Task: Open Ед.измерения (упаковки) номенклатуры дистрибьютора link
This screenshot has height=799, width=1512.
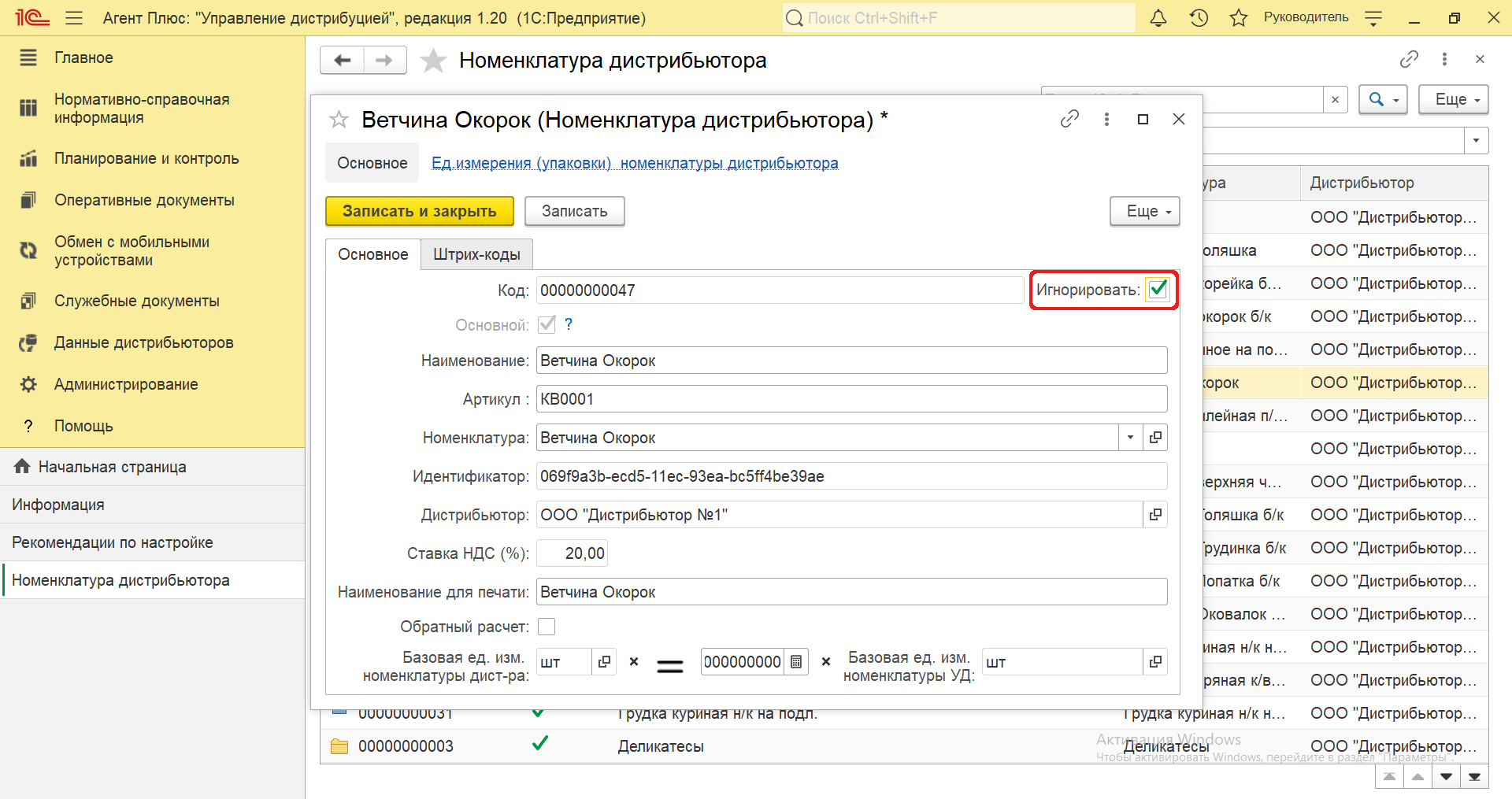Action: click(635, 163)
